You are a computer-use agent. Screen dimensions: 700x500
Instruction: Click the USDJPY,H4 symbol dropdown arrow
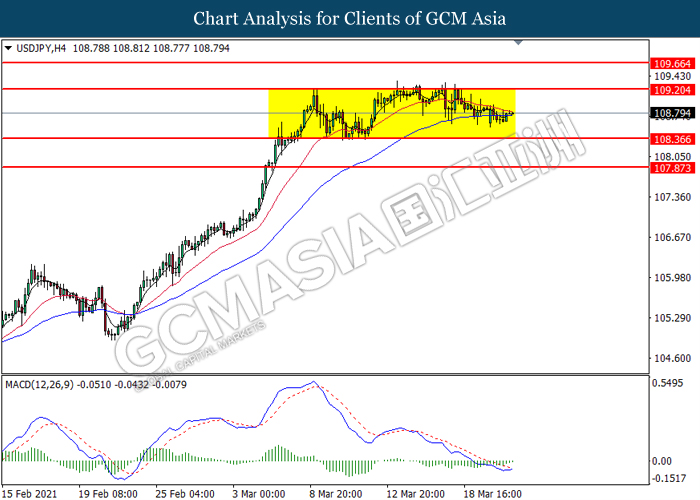(x=8, y=48)
